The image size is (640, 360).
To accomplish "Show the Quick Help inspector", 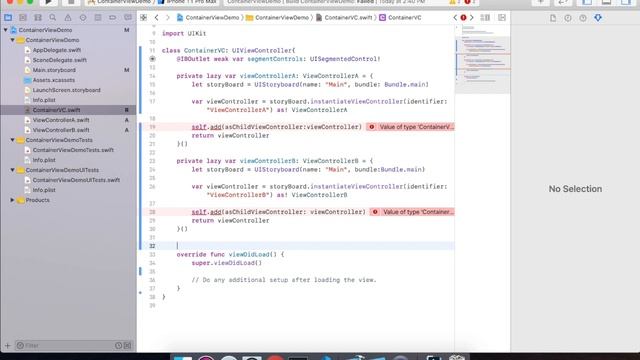I will click(x=583, y=18).
